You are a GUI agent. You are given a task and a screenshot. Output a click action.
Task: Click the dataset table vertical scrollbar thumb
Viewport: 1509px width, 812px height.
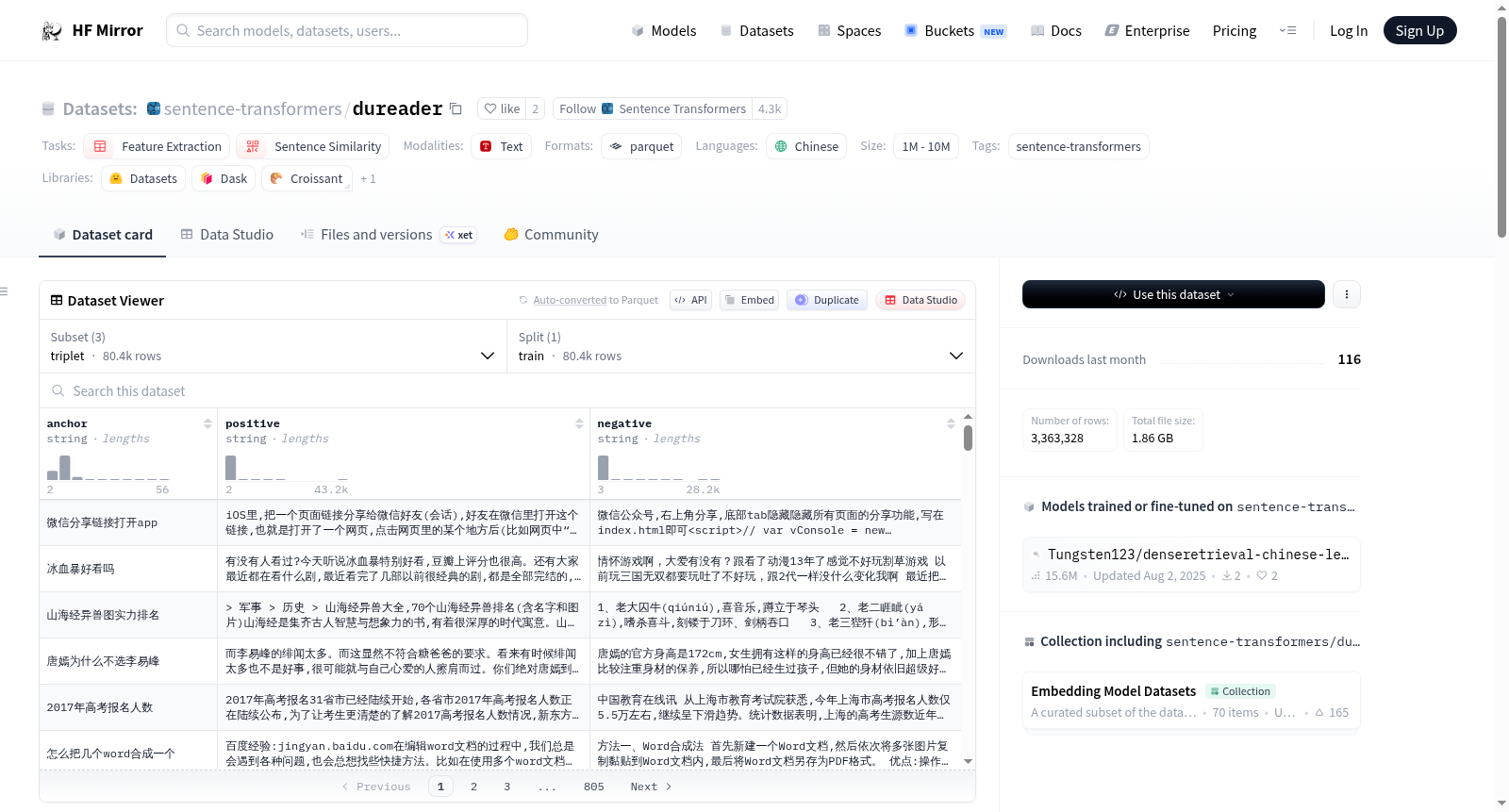[968, 438]
